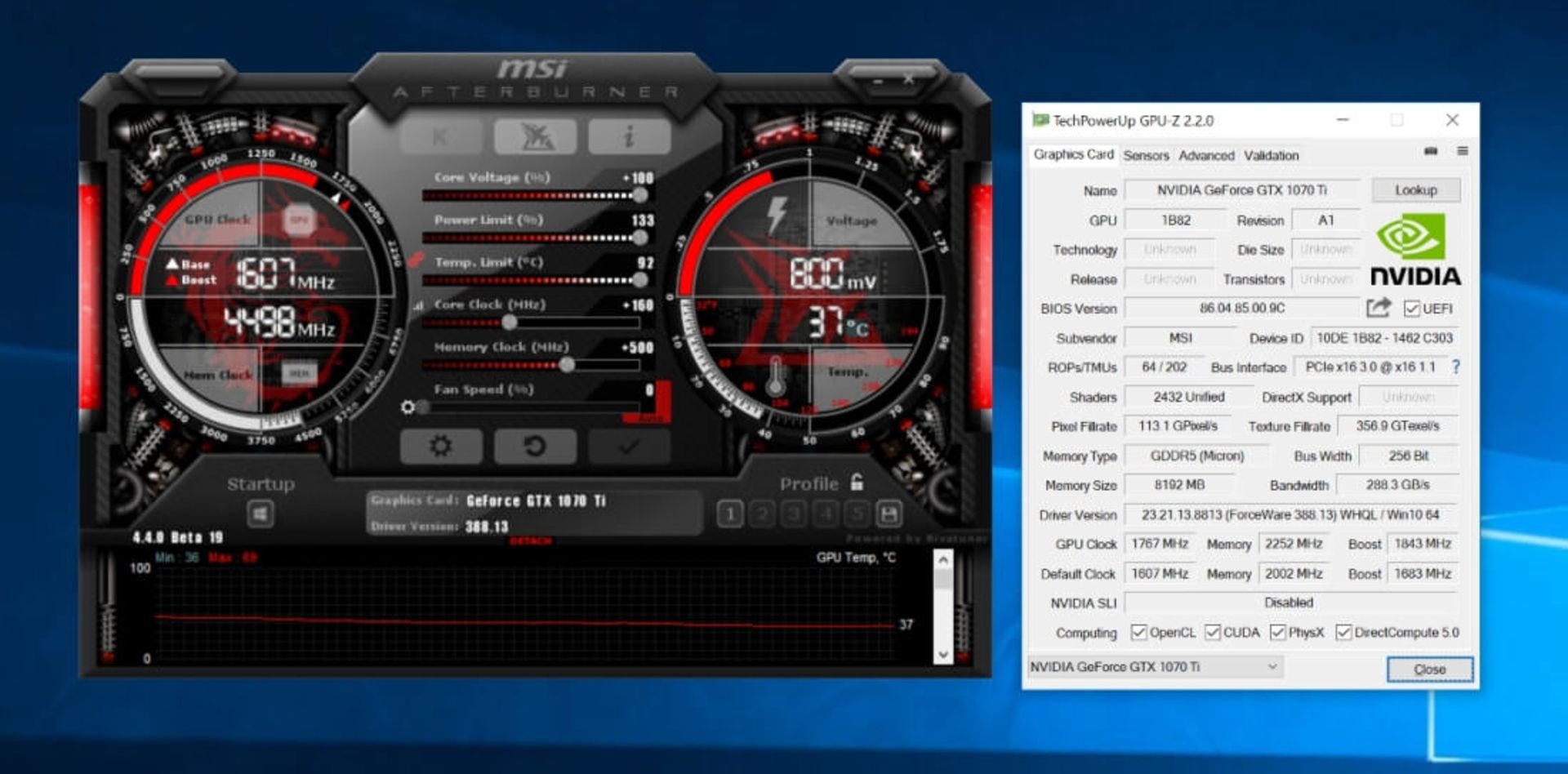Click the GPU-Z title bar app icon
Viewport: 1568px width, 774px height.
pos(1040,120)
